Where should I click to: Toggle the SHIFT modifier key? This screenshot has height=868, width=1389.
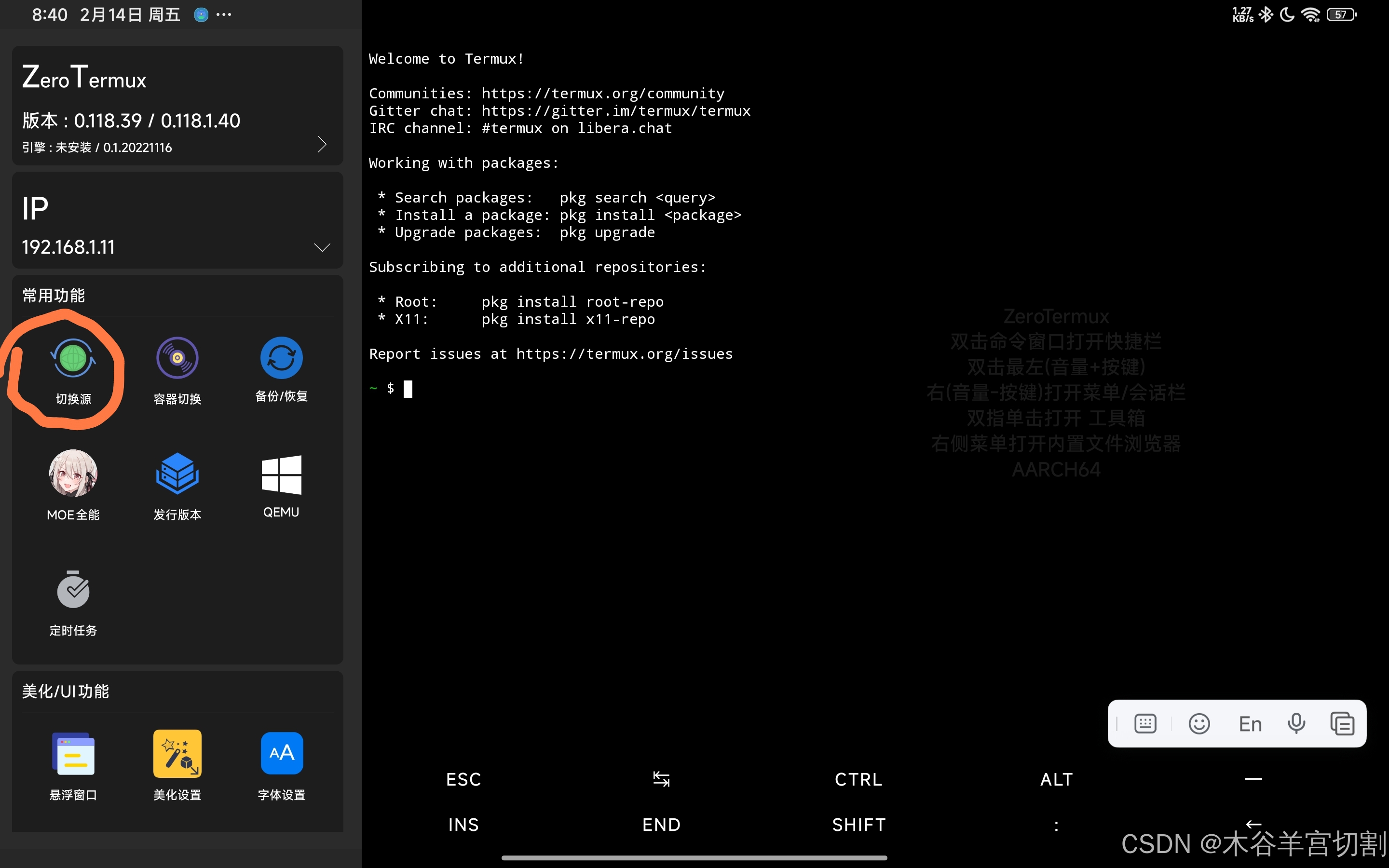858,825
